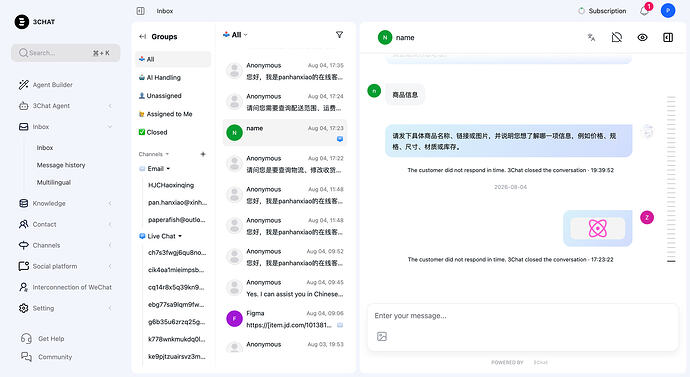Viewport: 690px width, 377px height.
Task: Click the purple Figma avatar icon
Action: (x=235, y=318)
